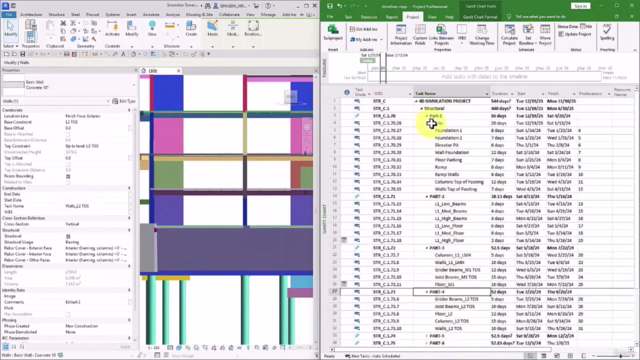640x360 pixels.
Task: Open the Resource tab in MS Project
Action: coord(369,17)
